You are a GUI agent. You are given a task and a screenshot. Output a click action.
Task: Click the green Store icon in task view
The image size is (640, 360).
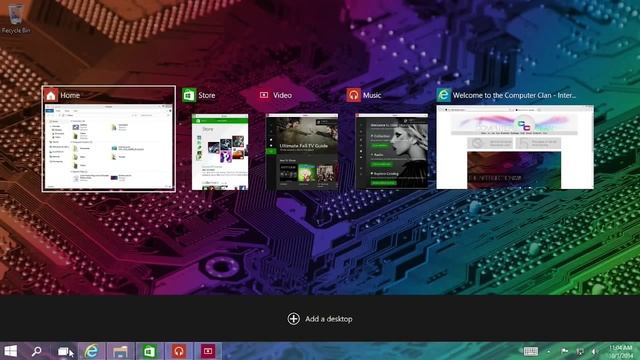pos(189,95)
